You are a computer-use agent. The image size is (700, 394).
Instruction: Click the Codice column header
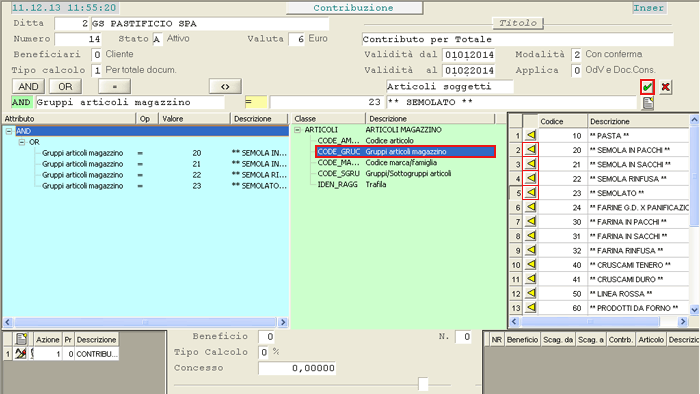pyautogui.click(x=562, y=121)
